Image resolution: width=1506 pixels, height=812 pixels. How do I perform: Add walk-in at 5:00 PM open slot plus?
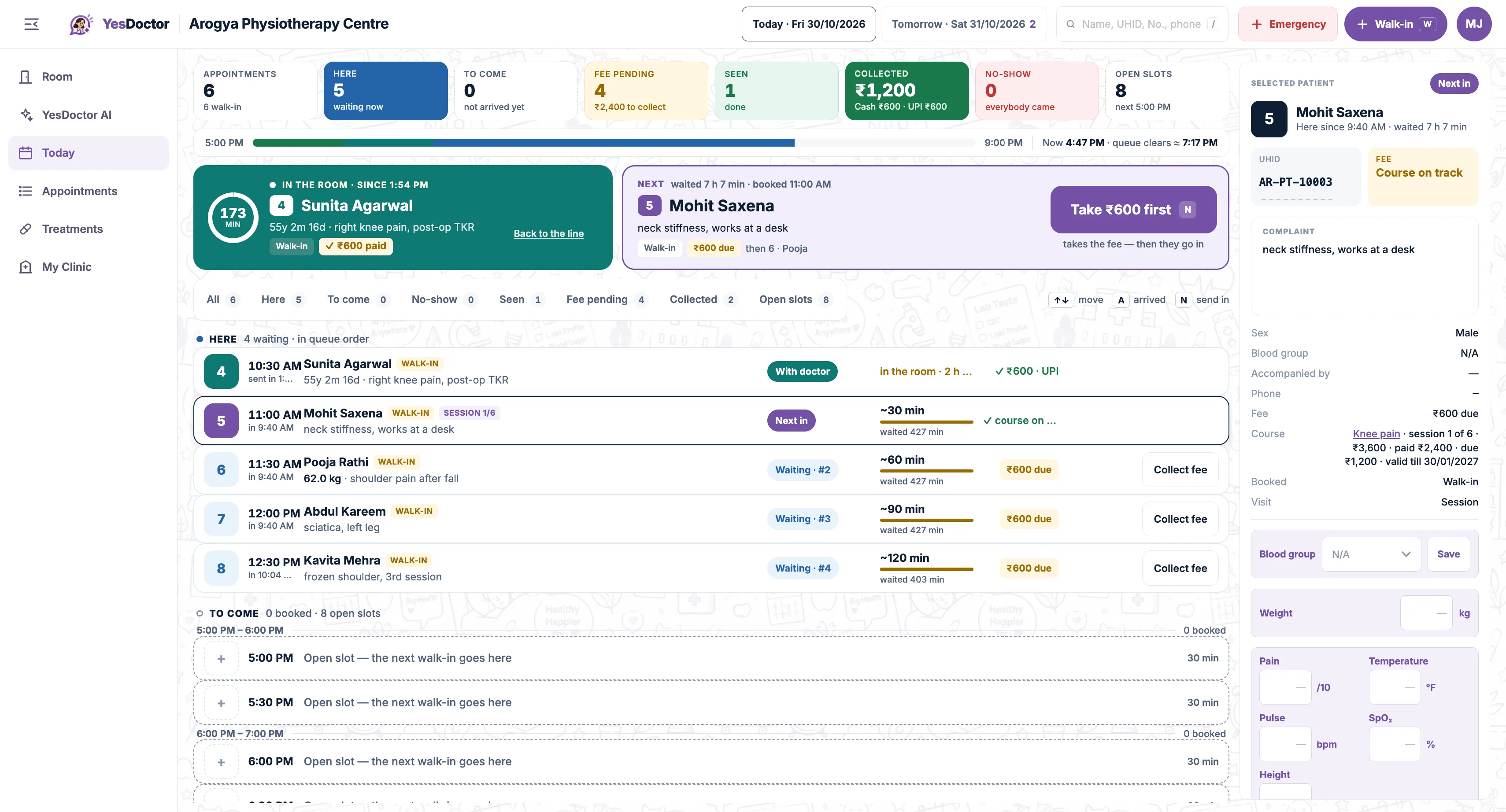point(221,658)
